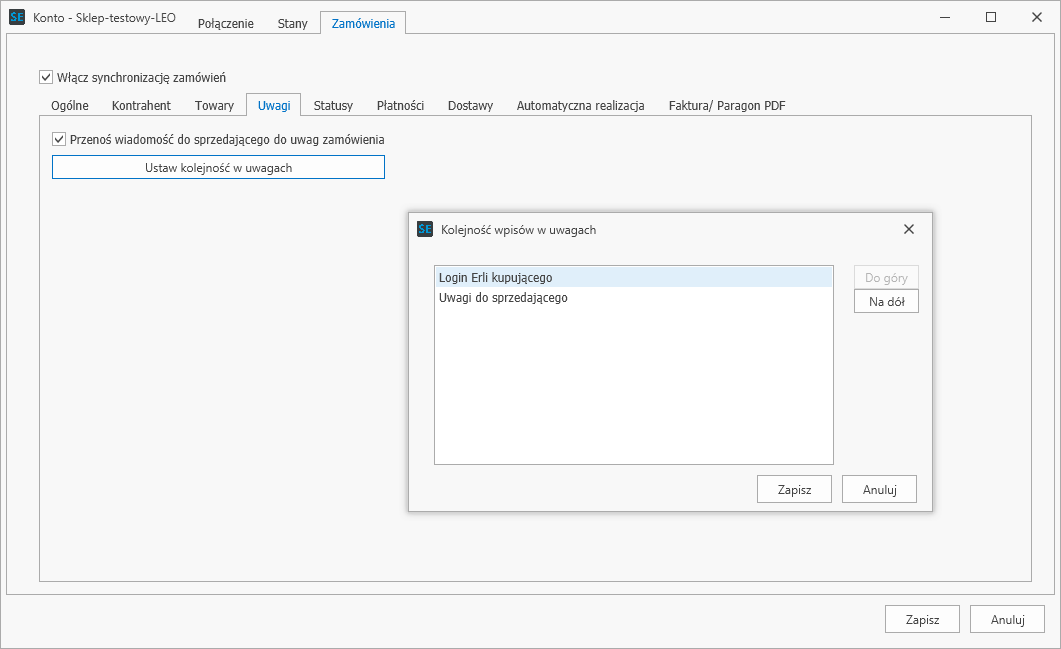Maximize the Konto main window
This screenshot has width=1061, height=649.
[991, 17]
